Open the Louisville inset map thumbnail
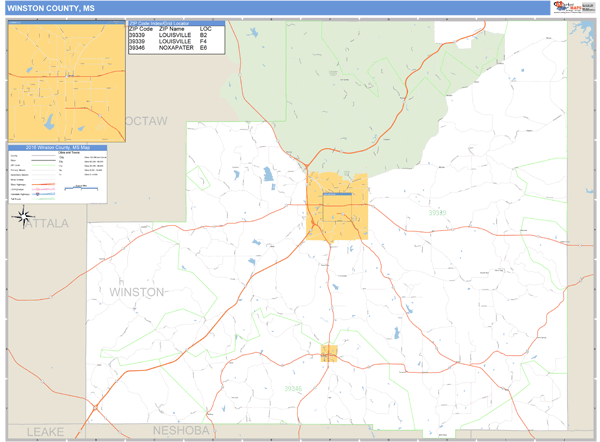Screen dimensions: 600x442 click(x=67, y=82)
